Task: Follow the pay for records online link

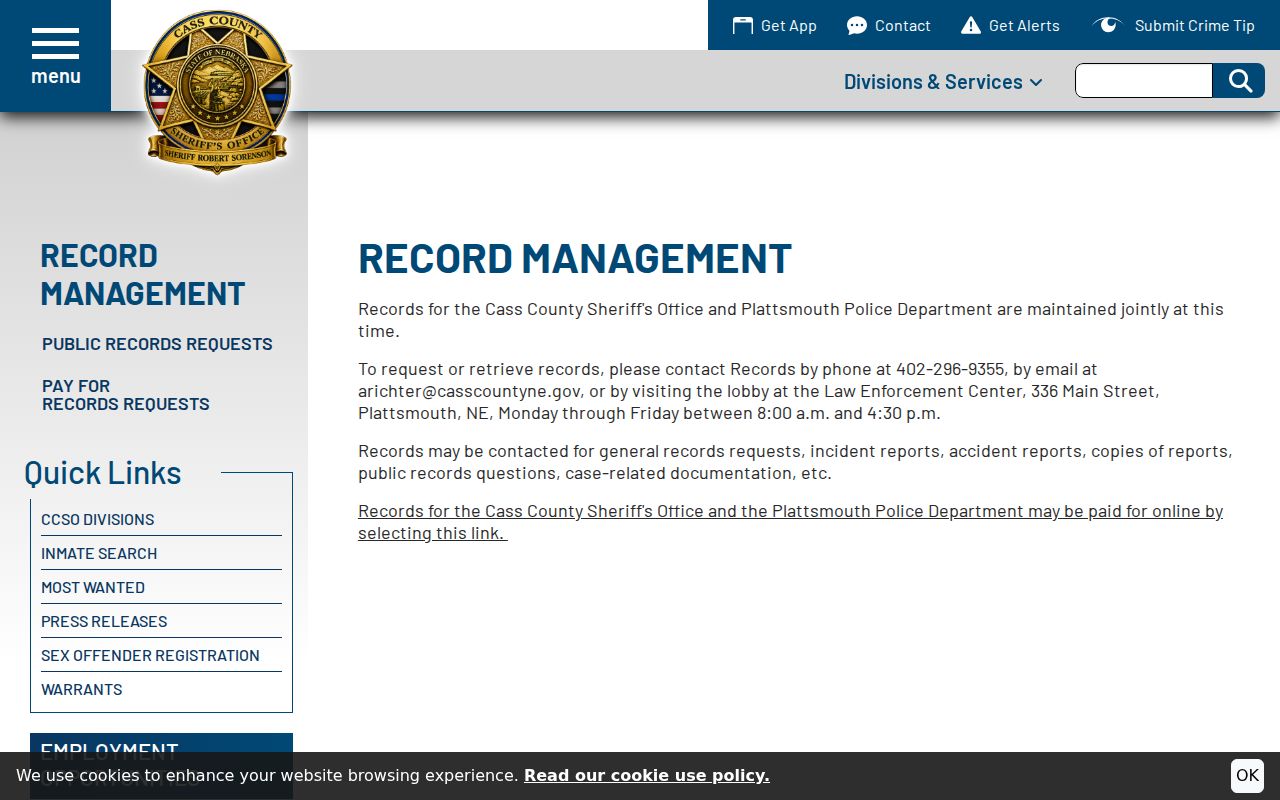Action: [790, 522]
